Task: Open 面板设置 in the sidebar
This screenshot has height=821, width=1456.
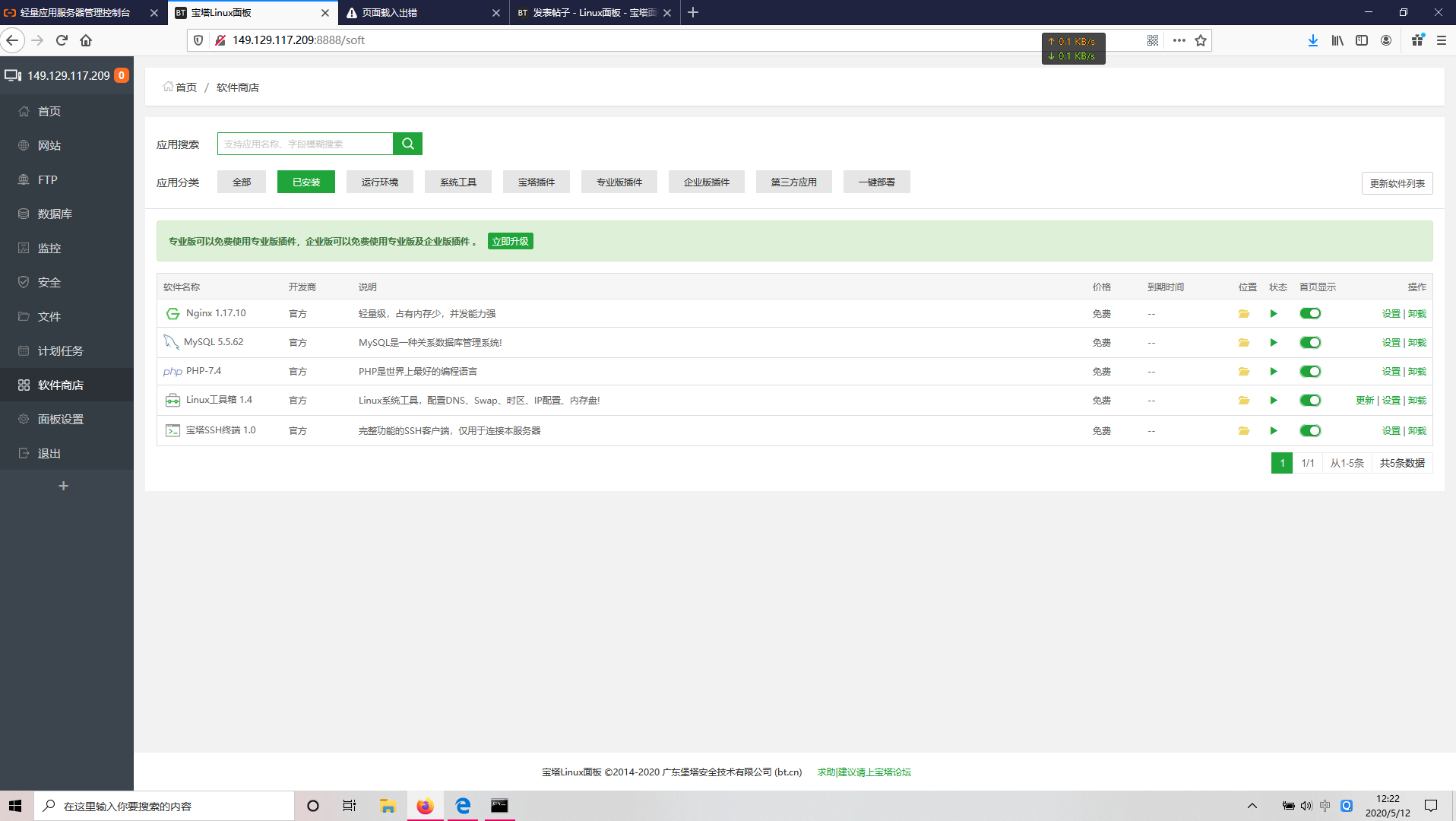Action: click(67, 419)
